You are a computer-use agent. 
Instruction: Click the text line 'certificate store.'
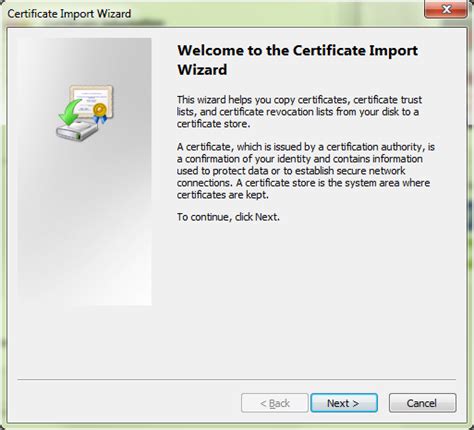213,124
